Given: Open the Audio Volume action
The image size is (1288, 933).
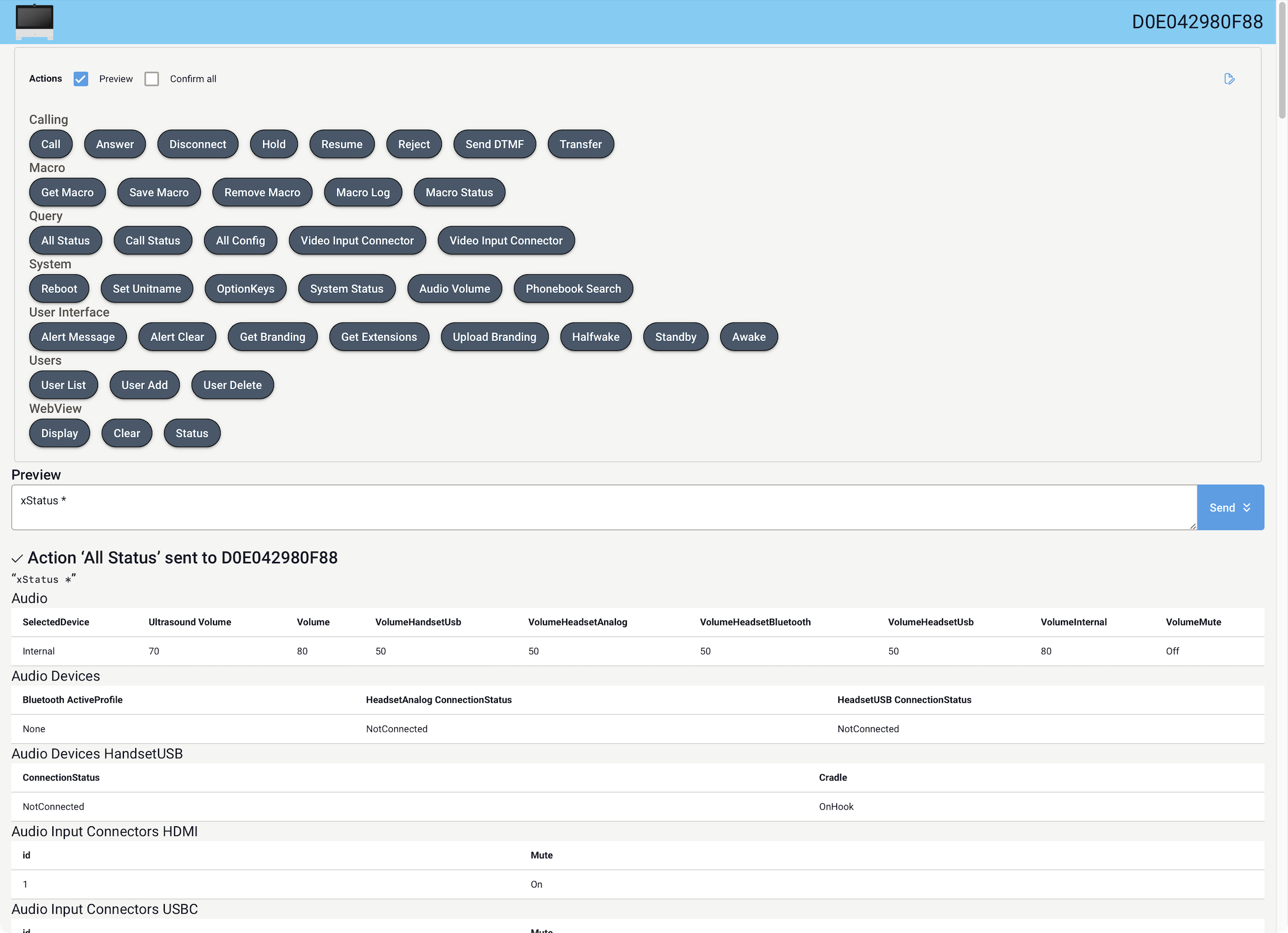Looking at the screenshot, I should click(454, 289).
